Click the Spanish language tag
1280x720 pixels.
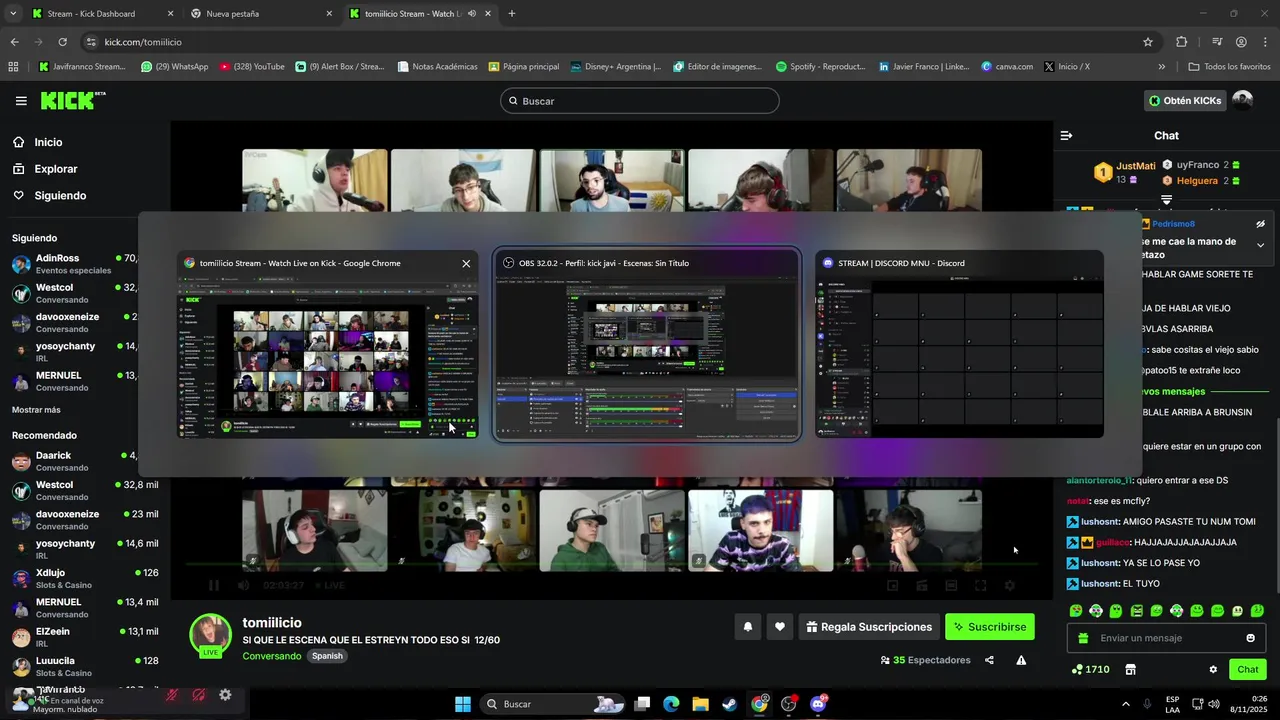point(327,656)
